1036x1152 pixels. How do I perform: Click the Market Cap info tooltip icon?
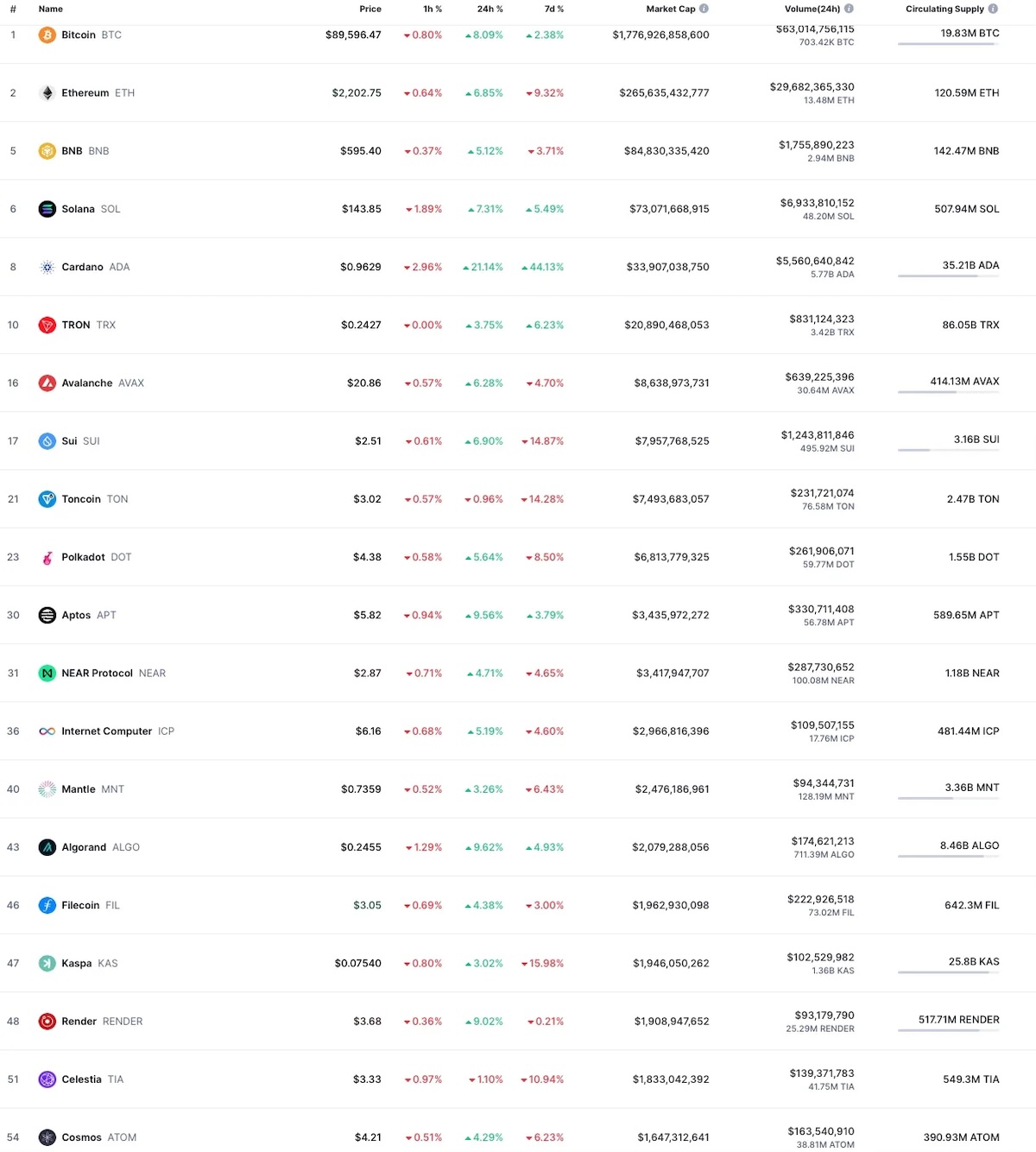point(704,9)
